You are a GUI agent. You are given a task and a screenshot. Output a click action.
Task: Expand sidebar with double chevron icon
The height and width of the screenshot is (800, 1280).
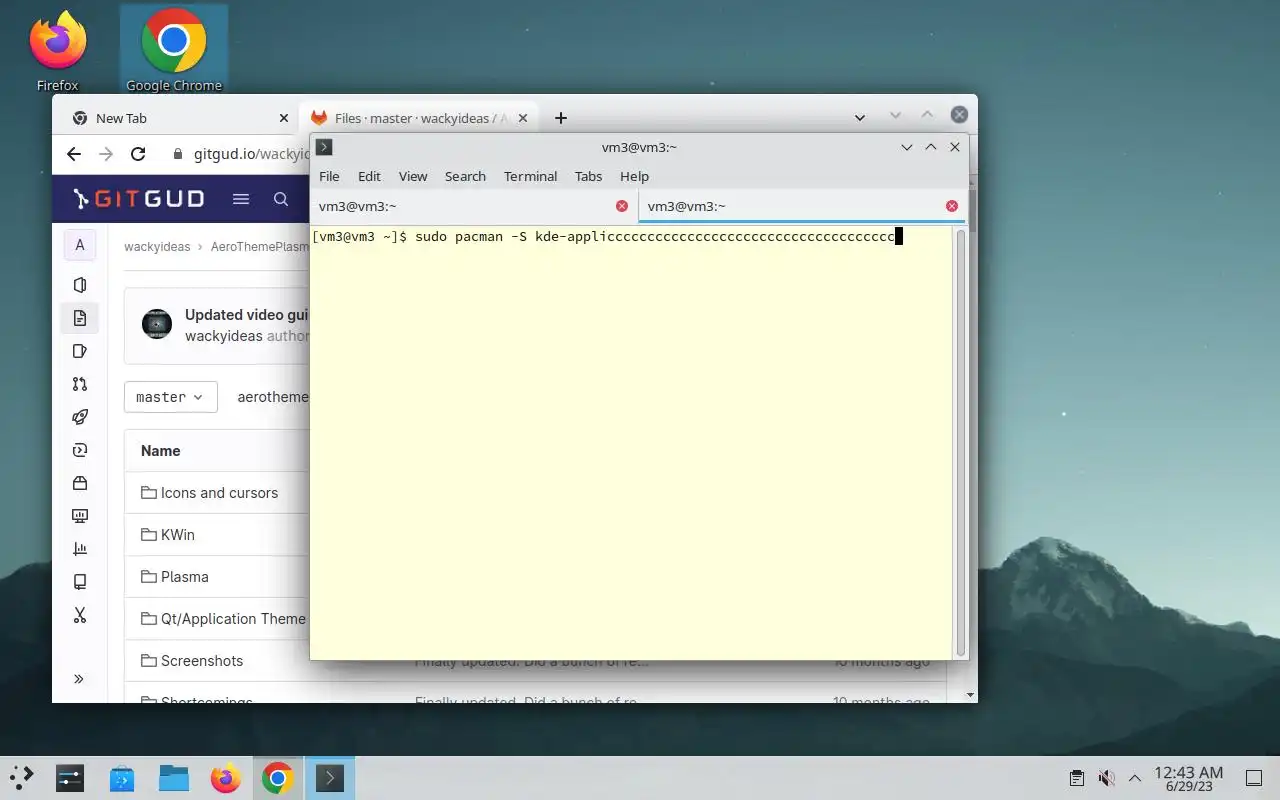79,679
